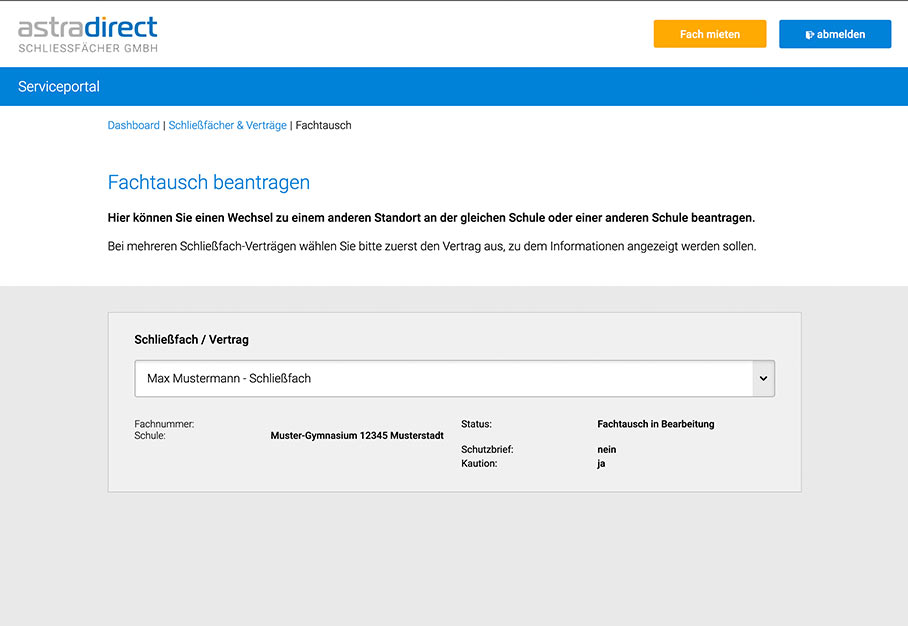Click the Fachtausch in Bearbeitung status text

657,423
